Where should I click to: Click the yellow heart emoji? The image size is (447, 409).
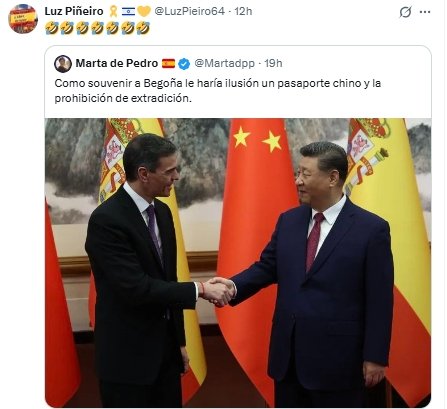click(x=144, y=12)
